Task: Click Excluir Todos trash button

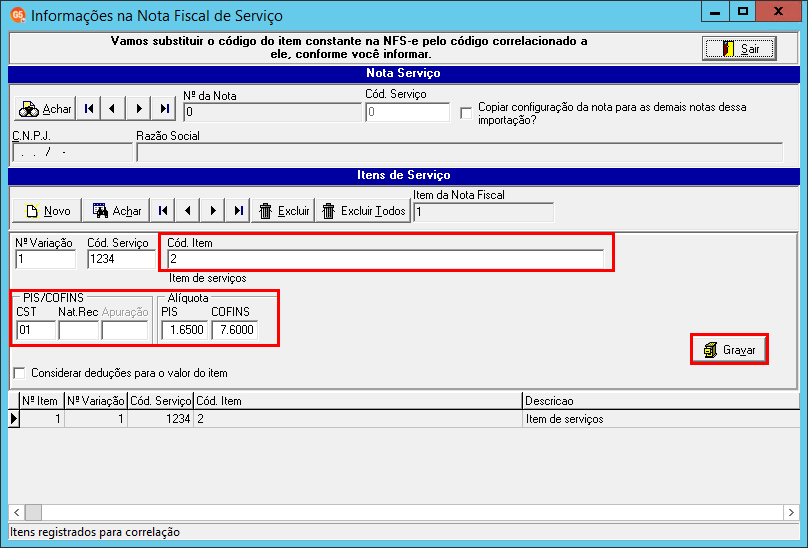Action: (x=363, y=211)
